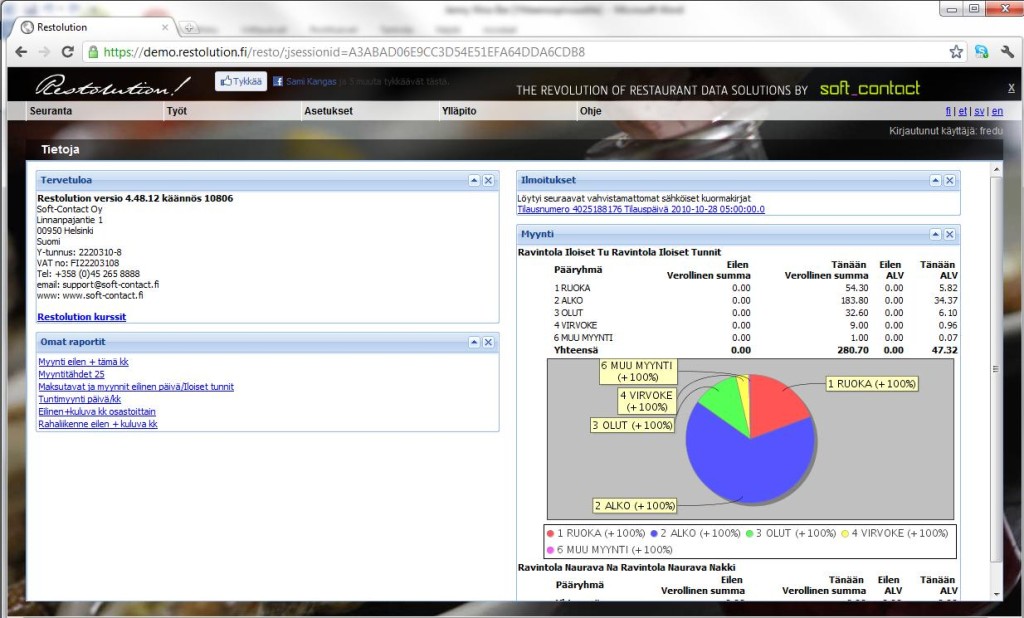Open Chrome wrench settings menu
The image size is (1024, 618).
coord(1006,52)
